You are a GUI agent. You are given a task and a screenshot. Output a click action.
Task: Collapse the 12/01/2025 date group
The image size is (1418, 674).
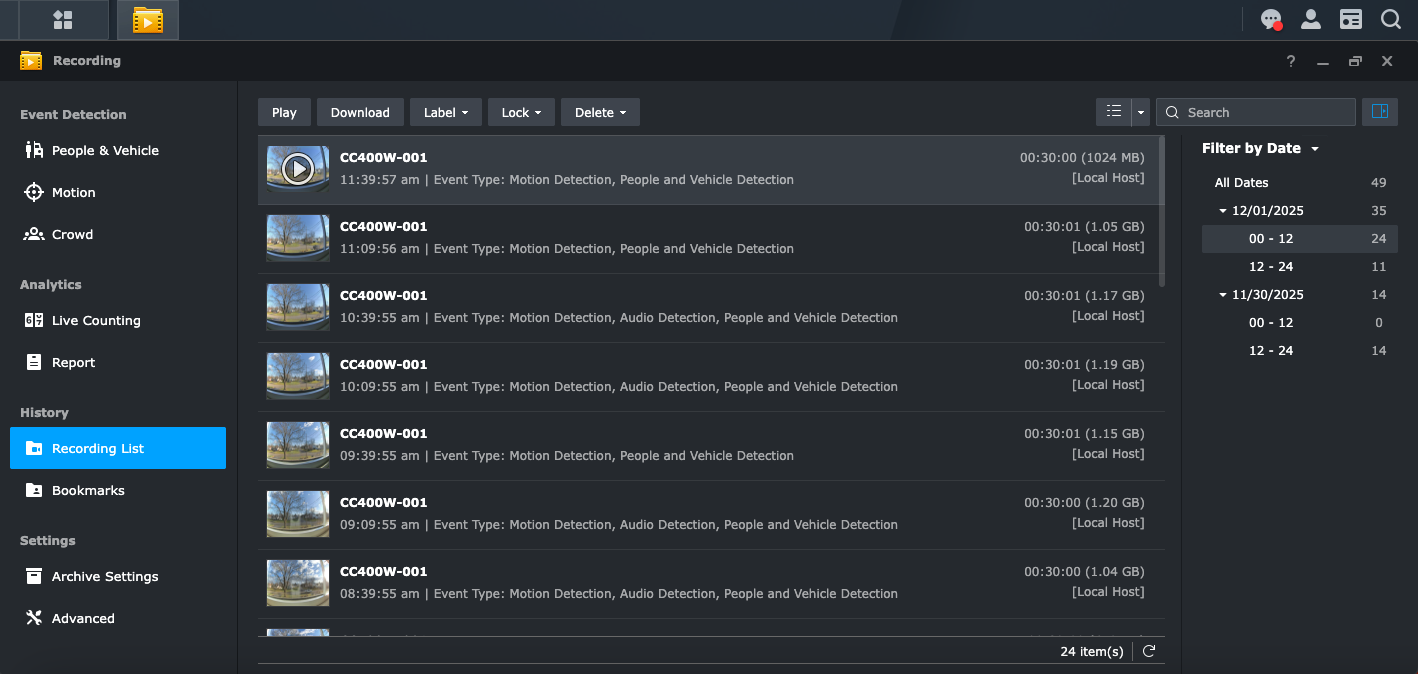pos(1223,211)
